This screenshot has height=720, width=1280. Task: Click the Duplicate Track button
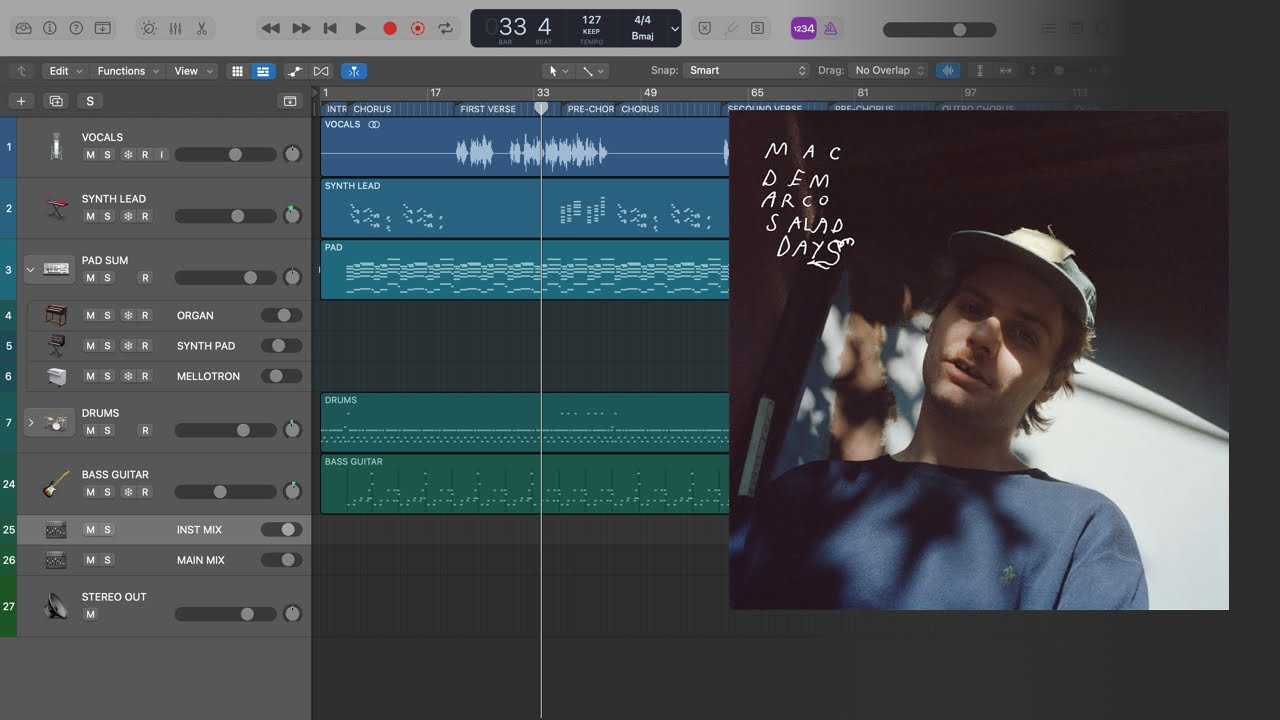[x=56, y=101]
